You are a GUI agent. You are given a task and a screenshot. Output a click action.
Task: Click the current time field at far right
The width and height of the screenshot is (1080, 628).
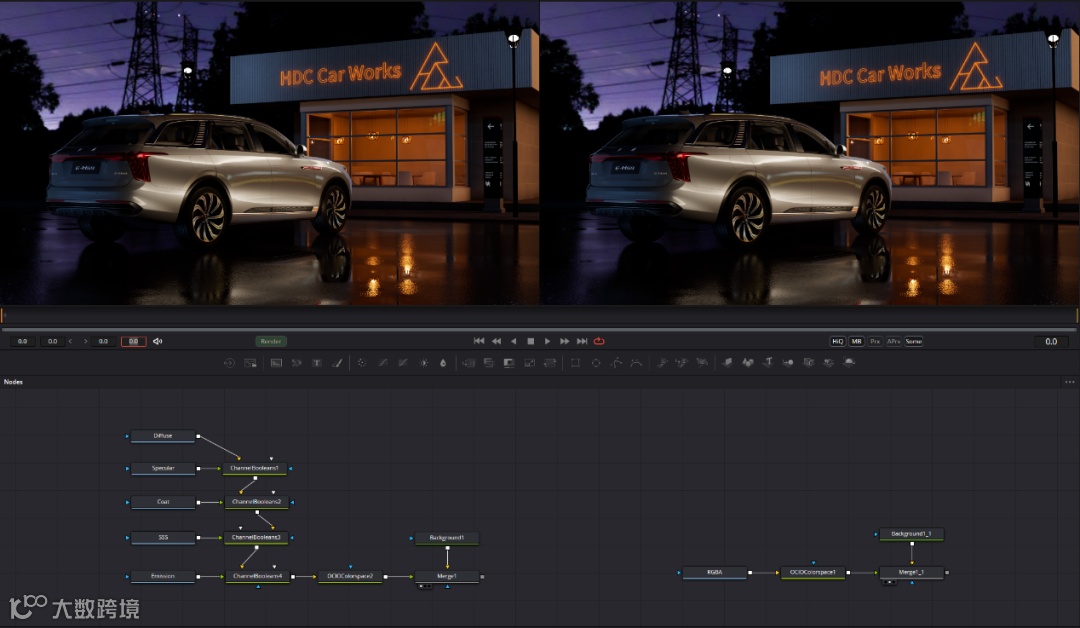(1051, 342)
